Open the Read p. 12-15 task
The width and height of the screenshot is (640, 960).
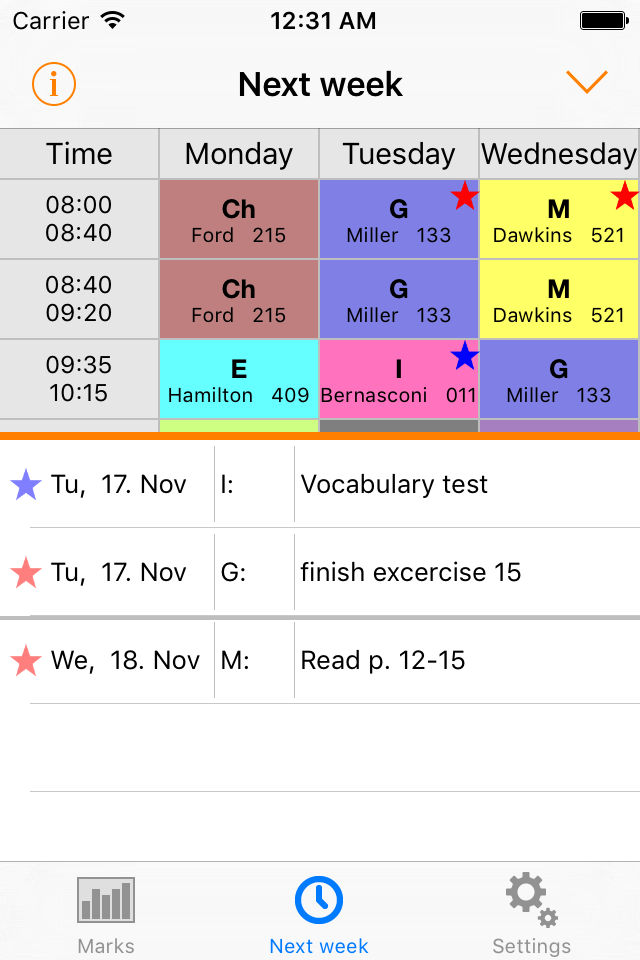(383, 661)
